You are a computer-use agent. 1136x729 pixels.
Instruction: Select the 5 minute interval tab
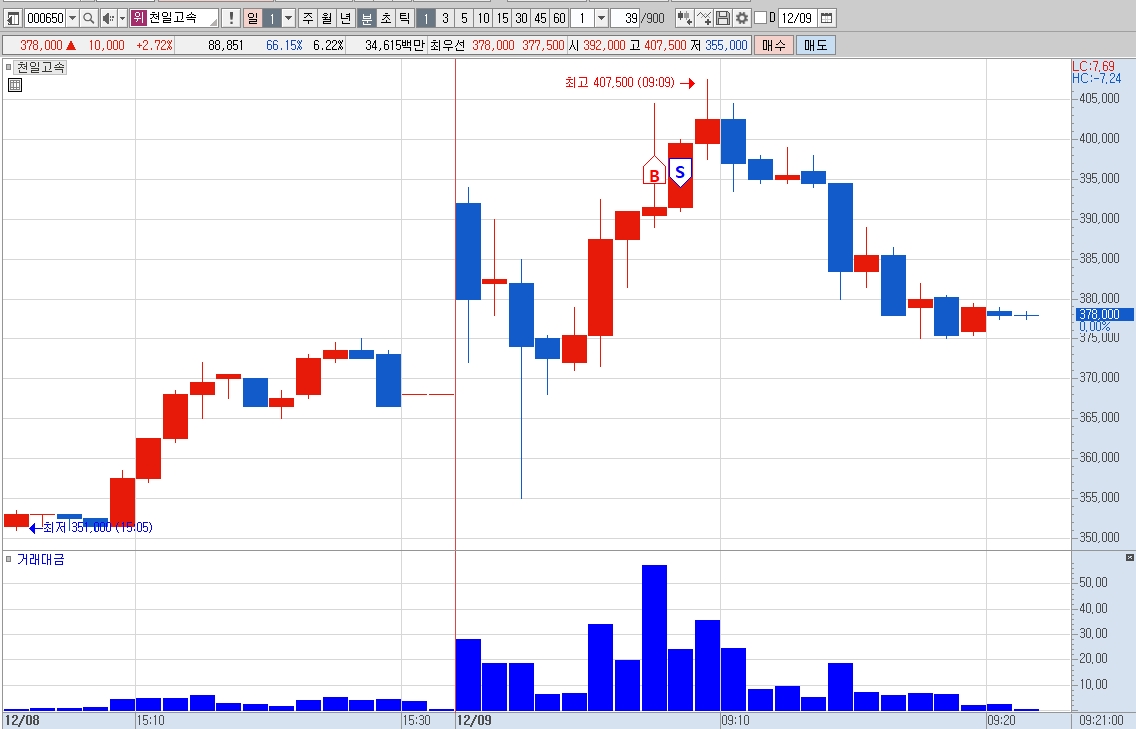[x=464, y=18]
